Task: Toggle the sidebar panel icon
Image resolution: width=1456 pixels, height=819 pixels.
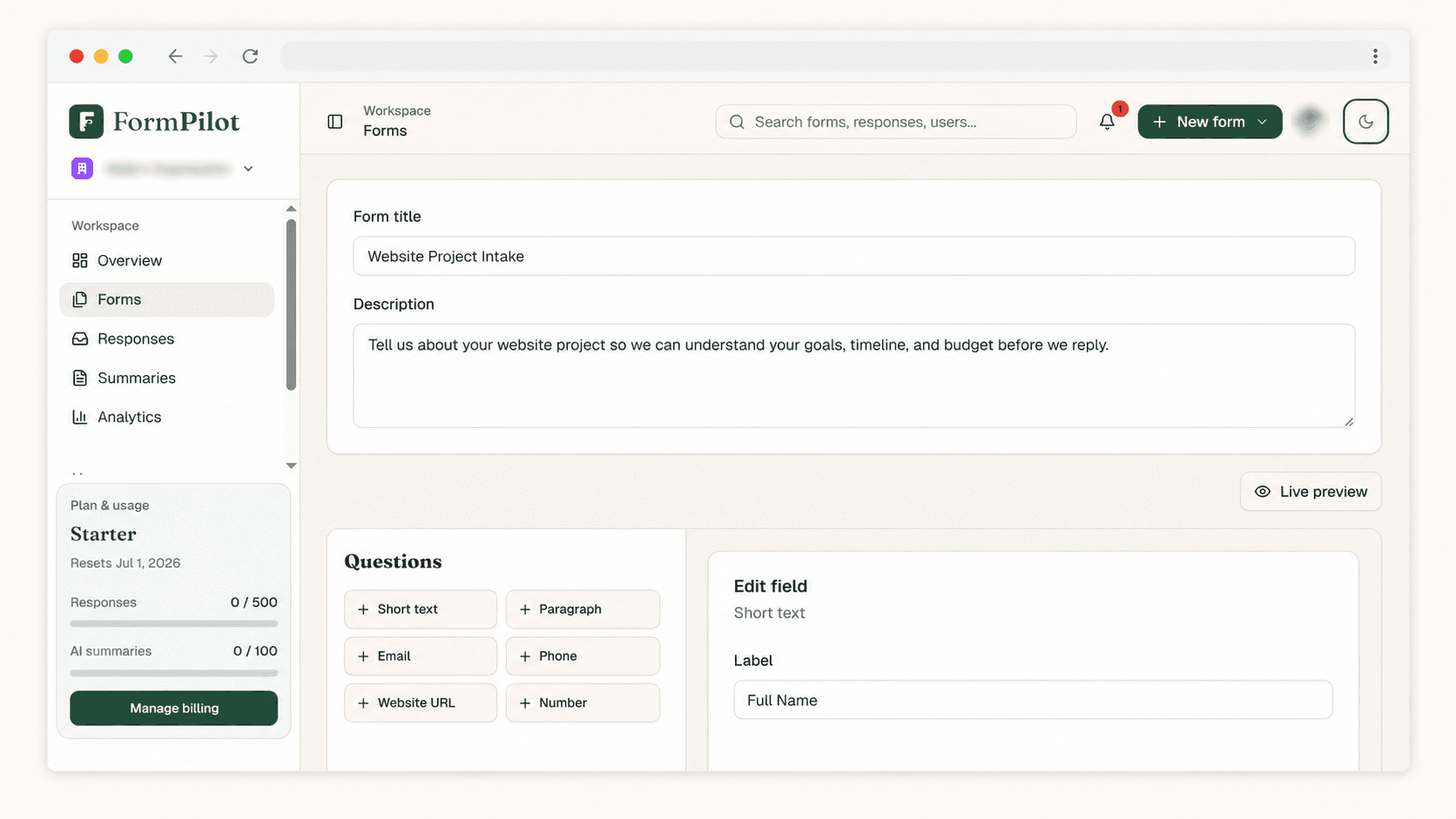Action: (335, 122)
